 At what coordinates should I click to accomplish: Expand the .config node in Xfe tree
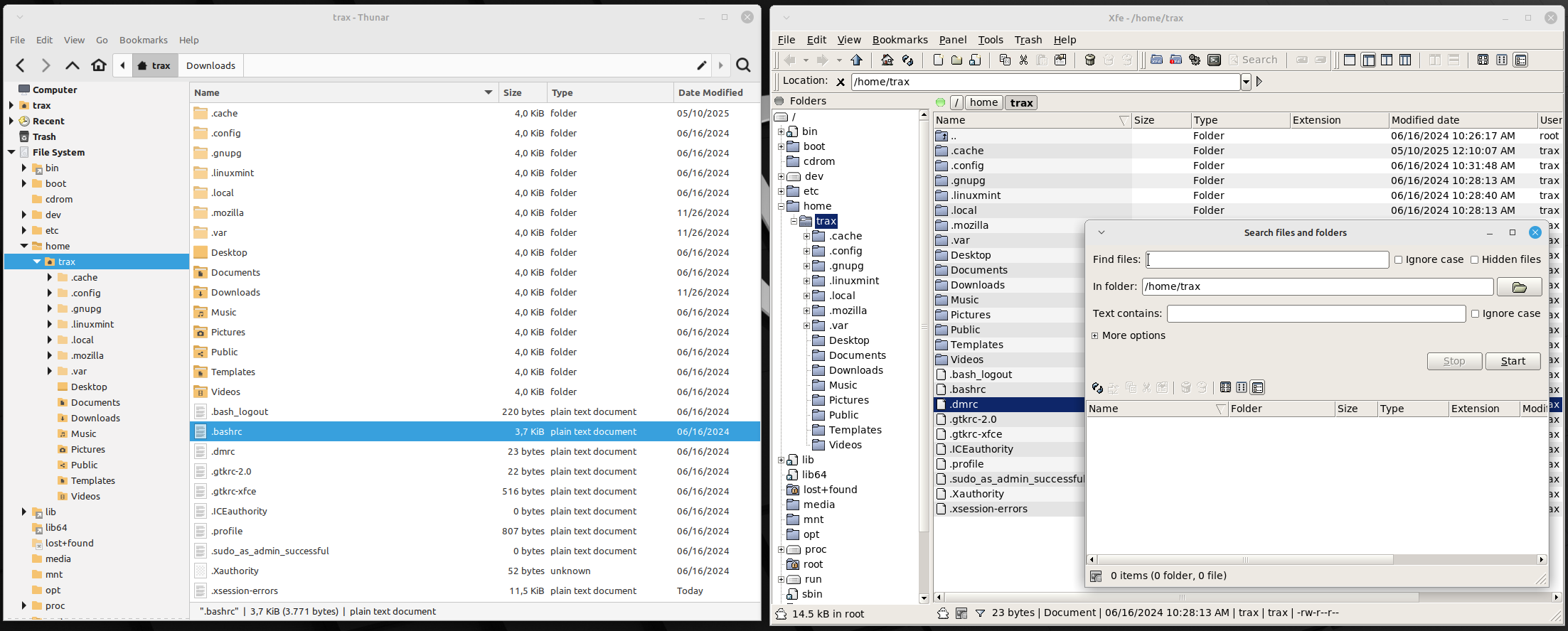[x=806, y=251]
